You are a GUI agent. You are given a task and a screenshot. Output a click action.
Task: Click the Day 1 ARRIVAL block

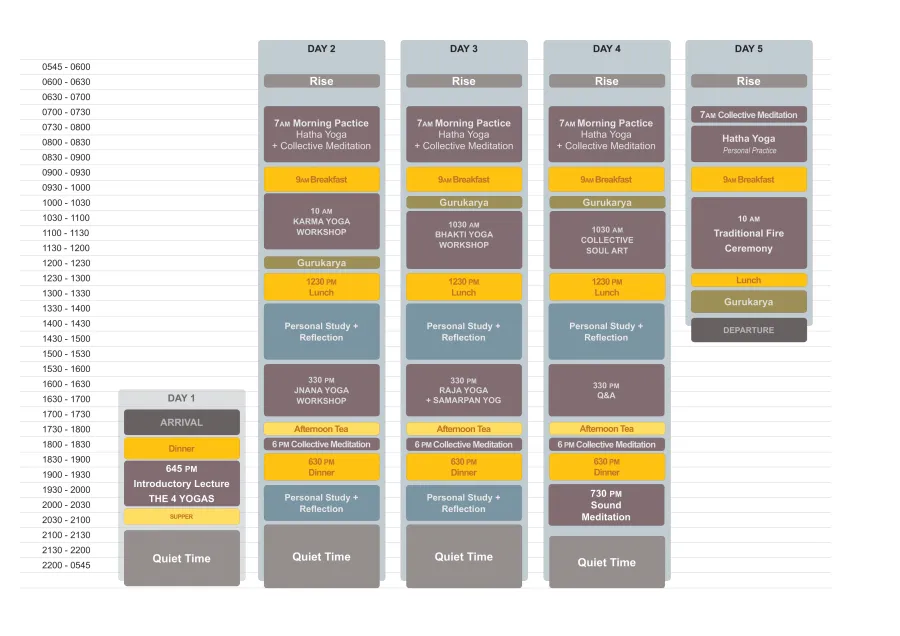181,422
